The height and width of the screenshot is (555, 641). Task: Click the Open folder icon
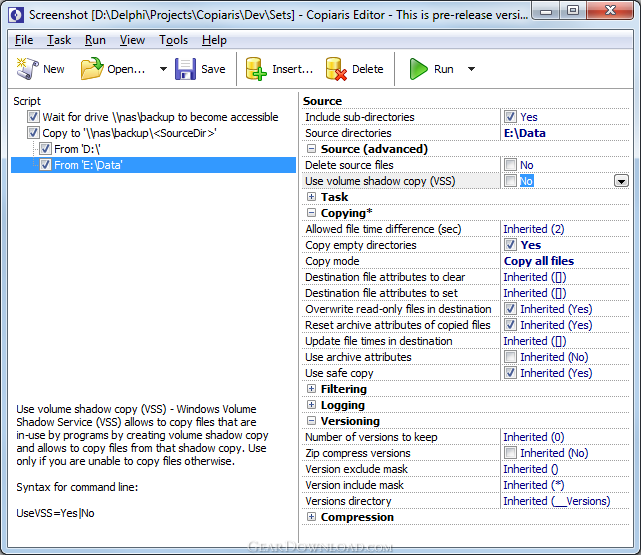(x=92, y=69)
